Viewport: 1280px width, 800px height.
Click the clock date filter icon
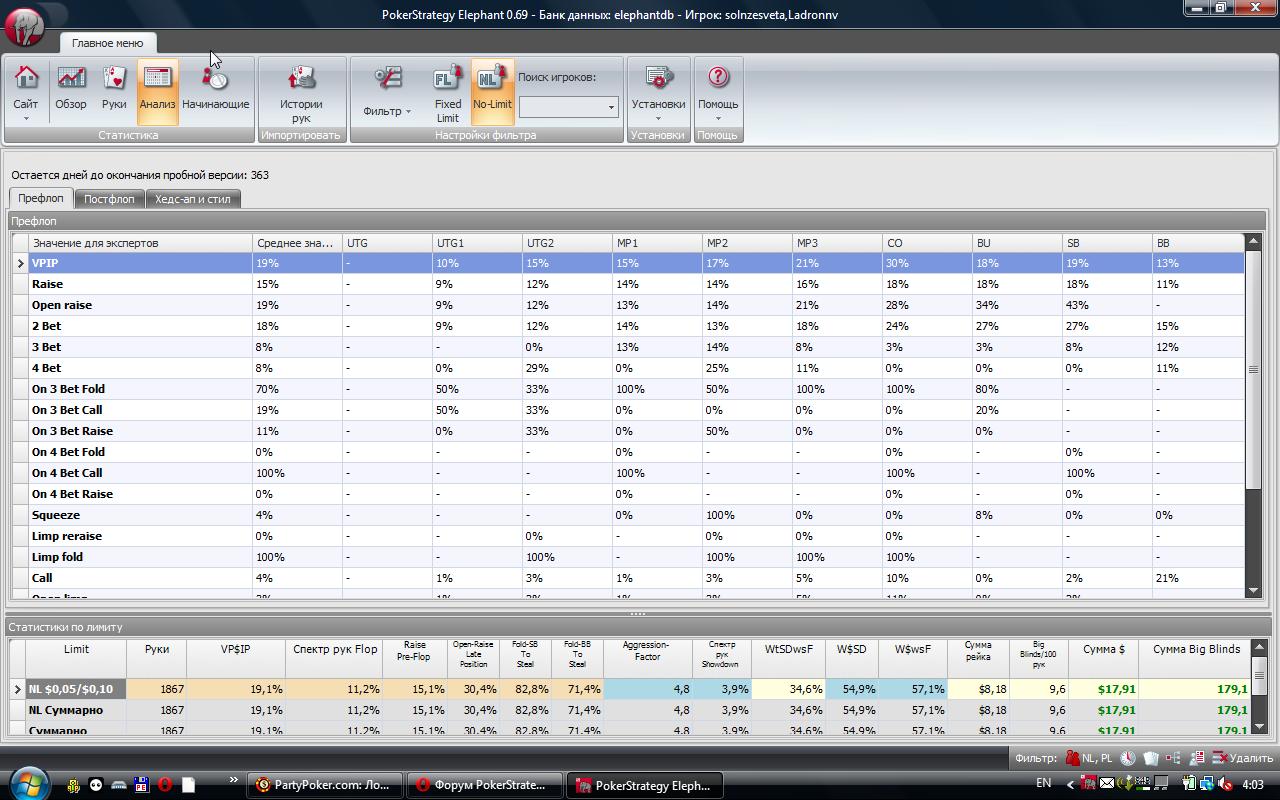[1127, 758]
